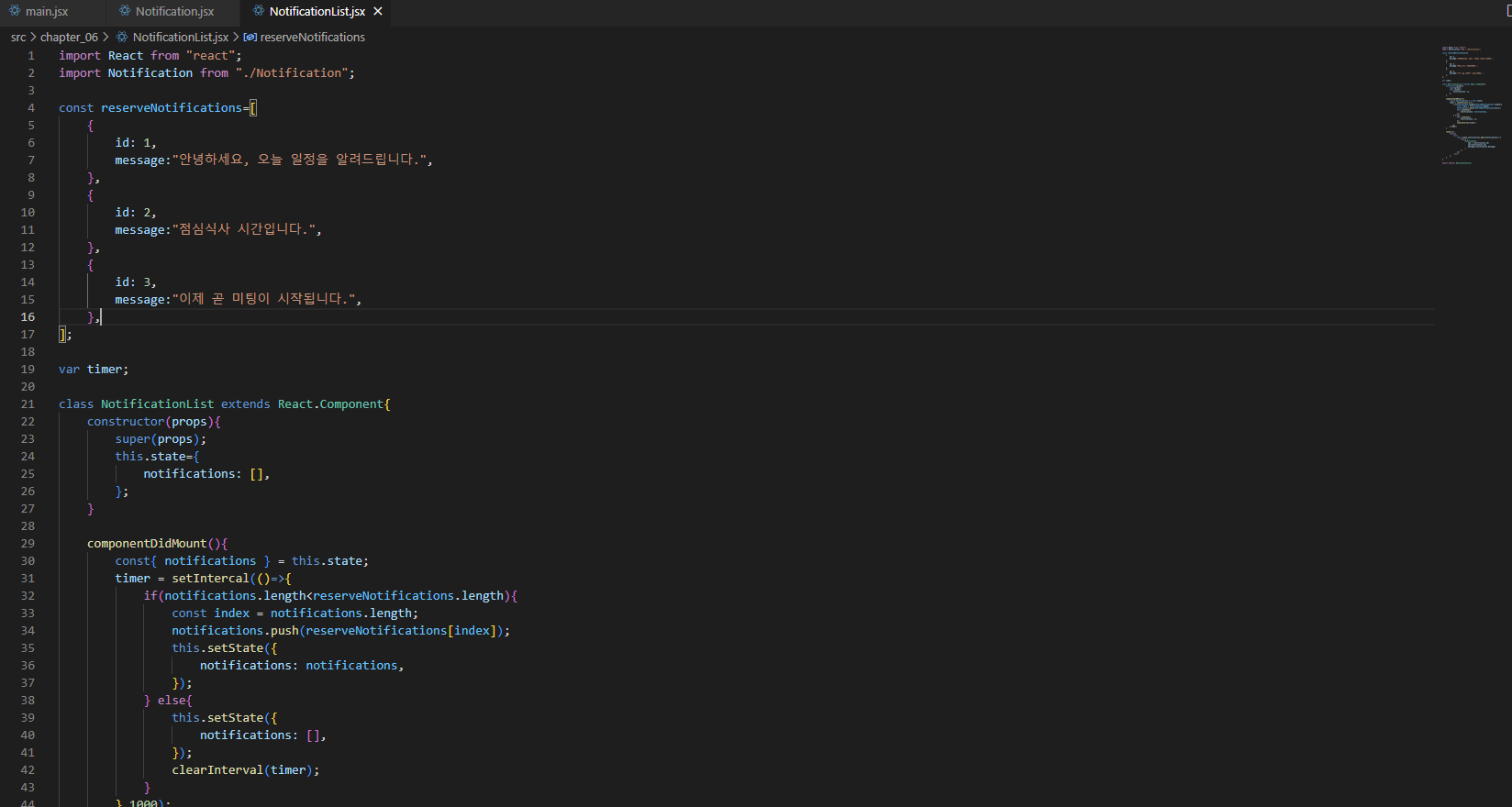
Task: Click 'const{ notifications }' on line 30
Action: tap(193, 561)
